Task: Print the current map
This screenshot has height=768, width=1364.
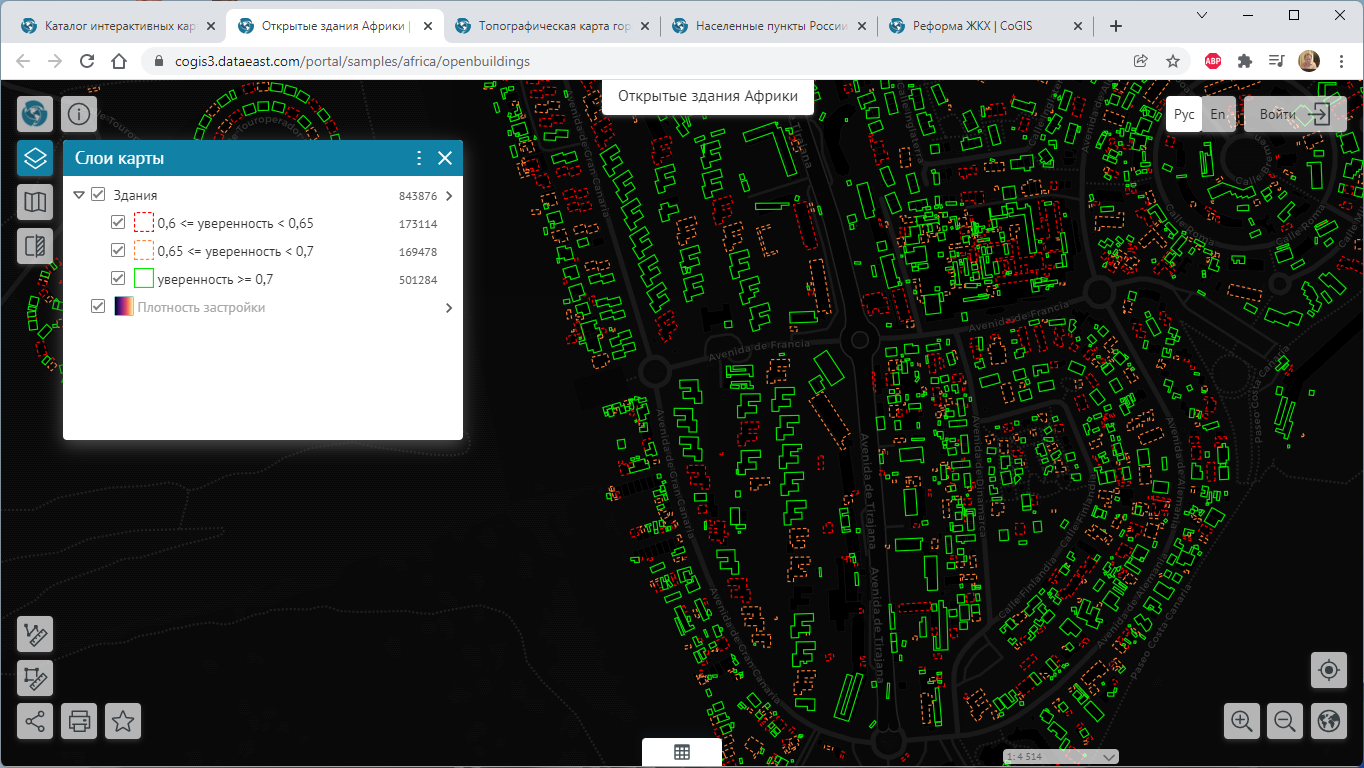Action: 79,721
